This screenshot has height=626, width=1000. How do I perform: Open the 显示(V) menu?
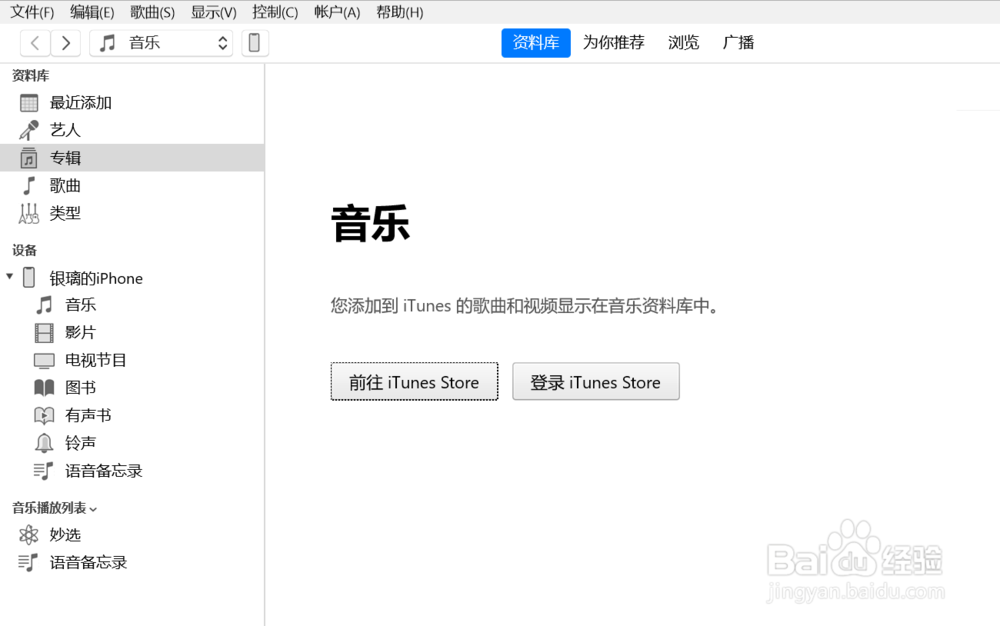point(214,12)
